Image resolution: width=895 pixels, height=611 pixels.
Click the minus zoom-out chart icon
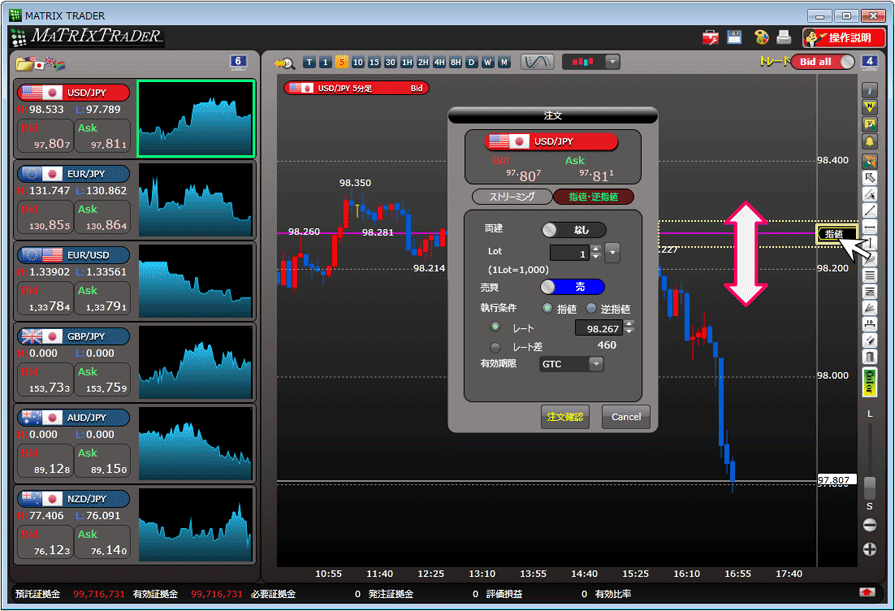click(x=869, y=525)
